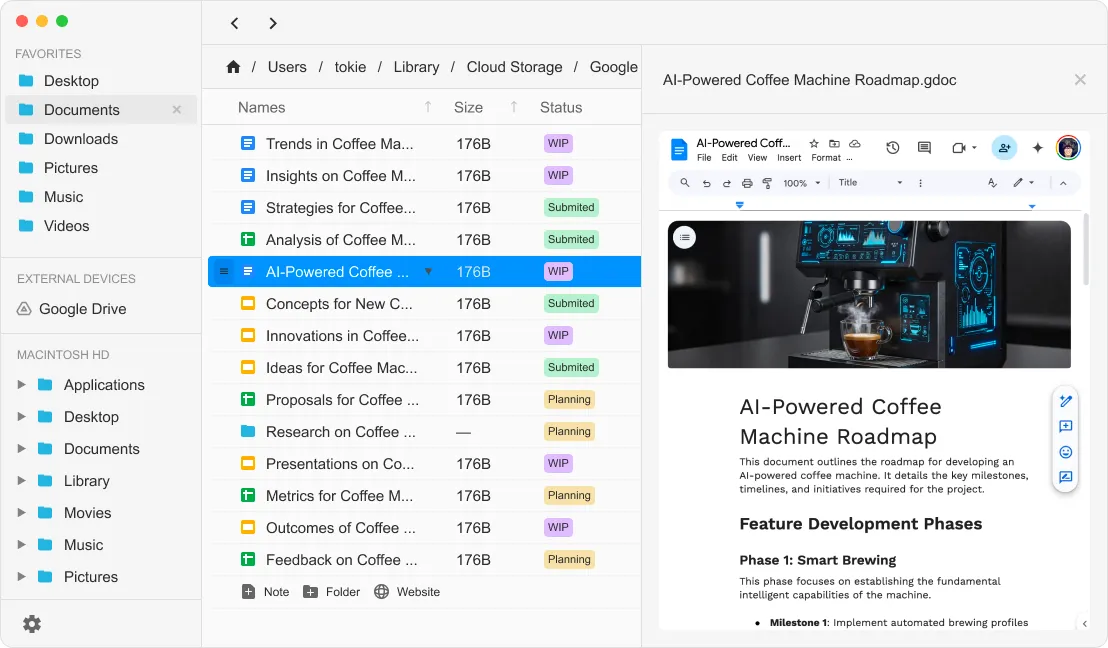Select the paint format roller icon

767,183
